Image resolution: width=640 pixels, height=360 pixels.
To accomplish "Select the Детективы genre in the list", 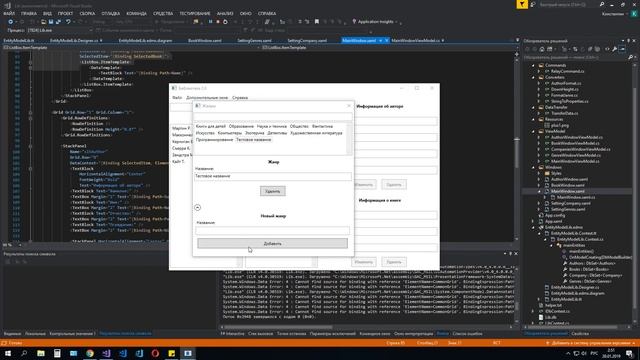I will tap(277, 133).
